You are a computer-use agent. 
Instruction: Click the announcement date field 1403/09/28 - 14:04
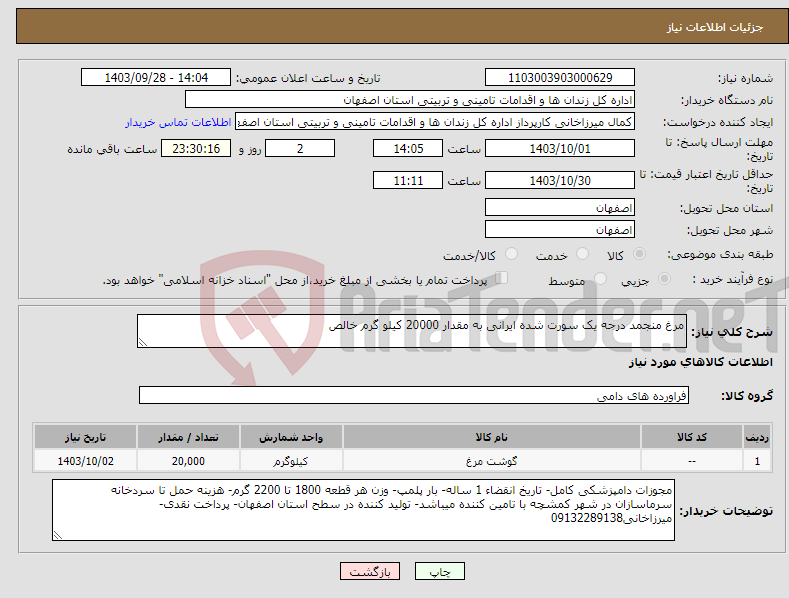[x=156, y=78]
